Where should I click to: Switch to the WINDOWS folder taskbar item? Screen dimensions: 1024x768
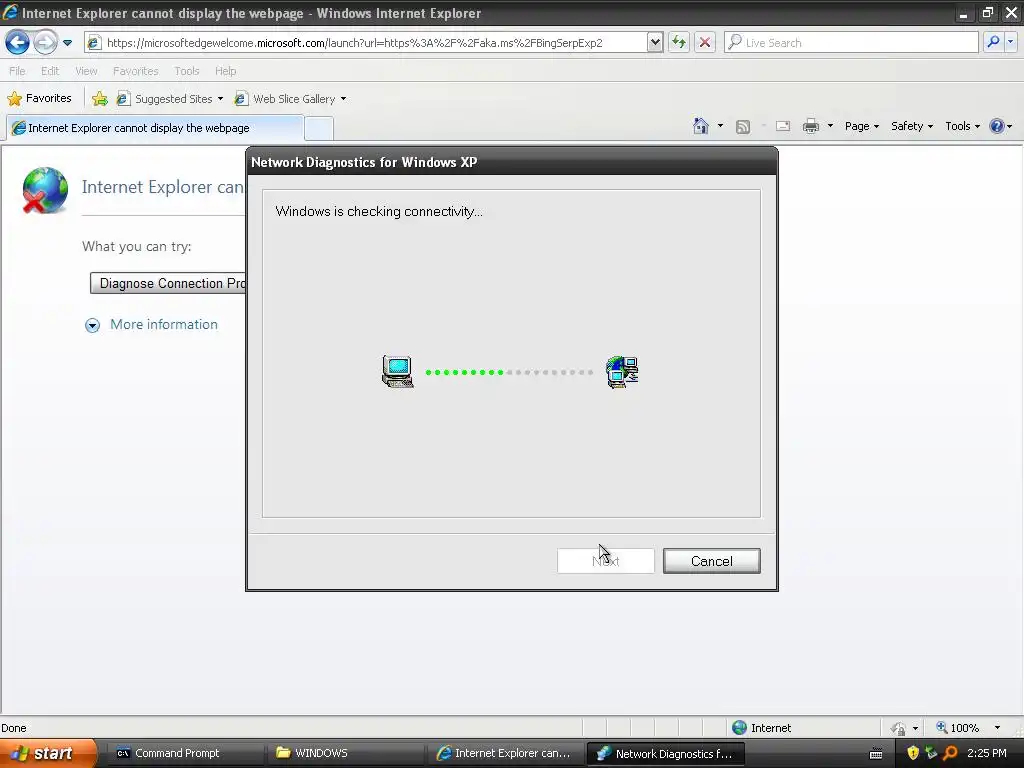[x=345, y=753]
